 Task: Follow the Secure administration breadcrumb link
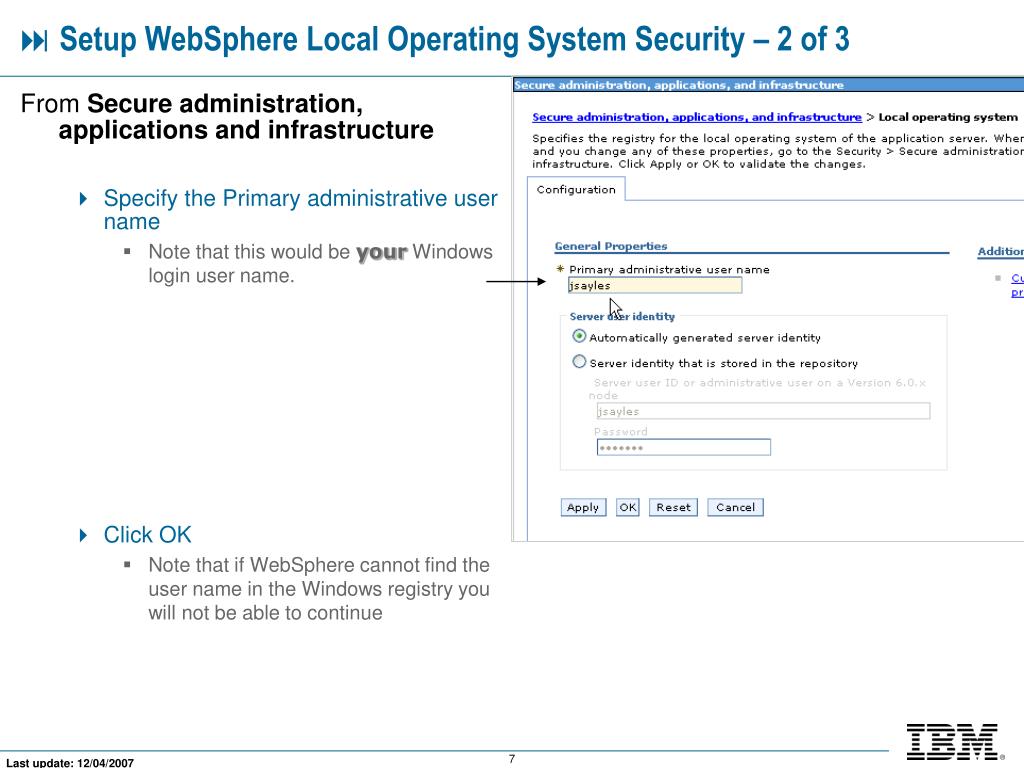pos(697,117)
